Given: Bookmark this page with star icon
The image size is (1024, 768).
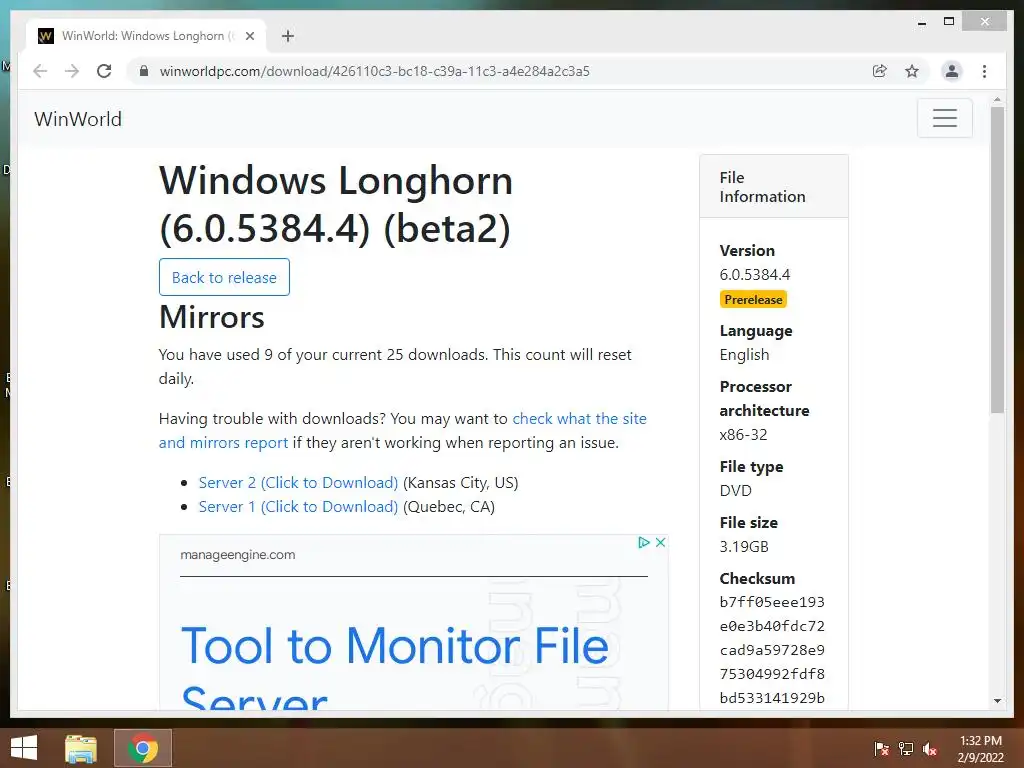Looking at the screenshot, I should coord(912,71).
